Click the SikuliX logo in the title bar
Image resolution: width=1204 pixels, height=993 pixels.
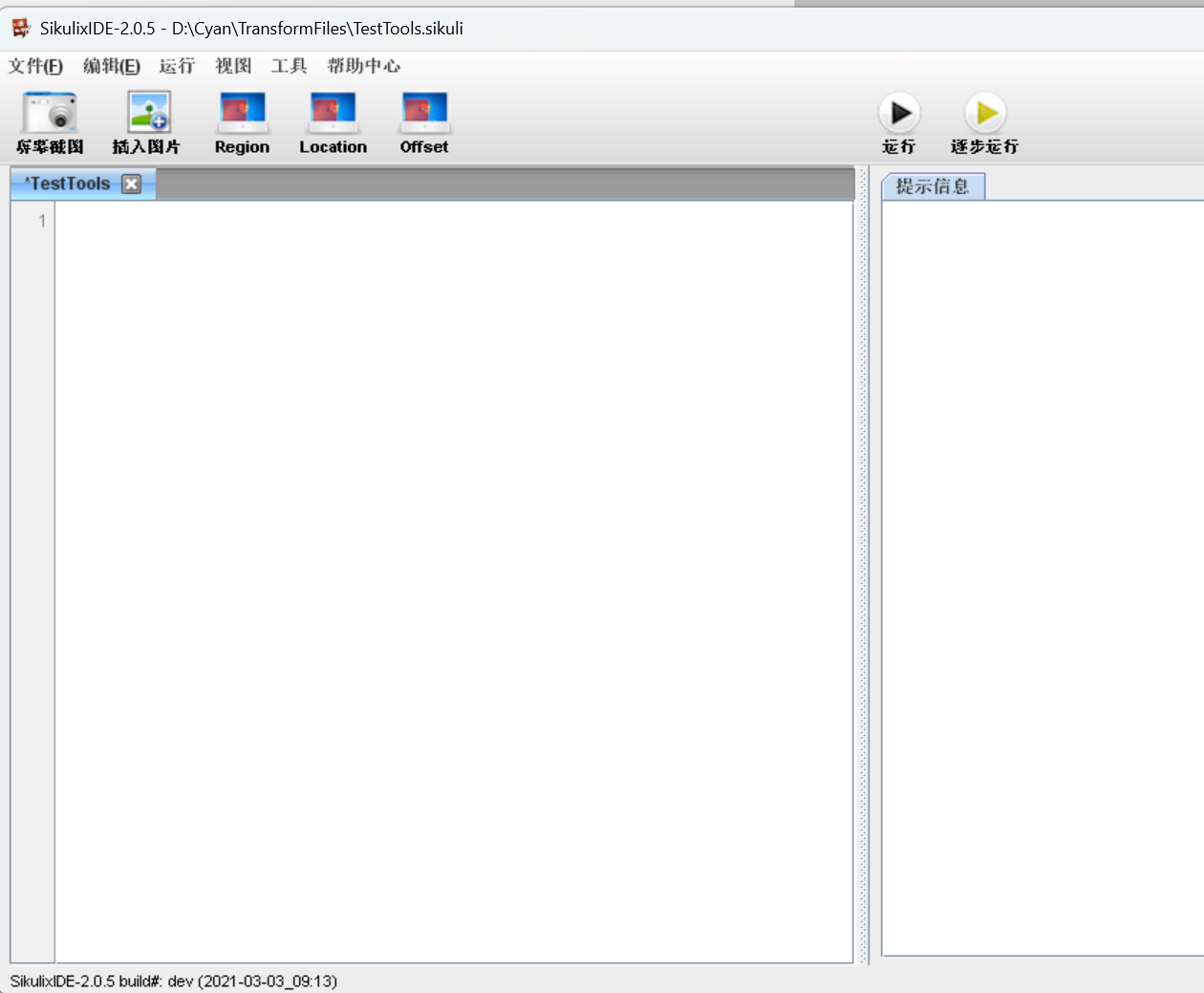click(19, 28)
